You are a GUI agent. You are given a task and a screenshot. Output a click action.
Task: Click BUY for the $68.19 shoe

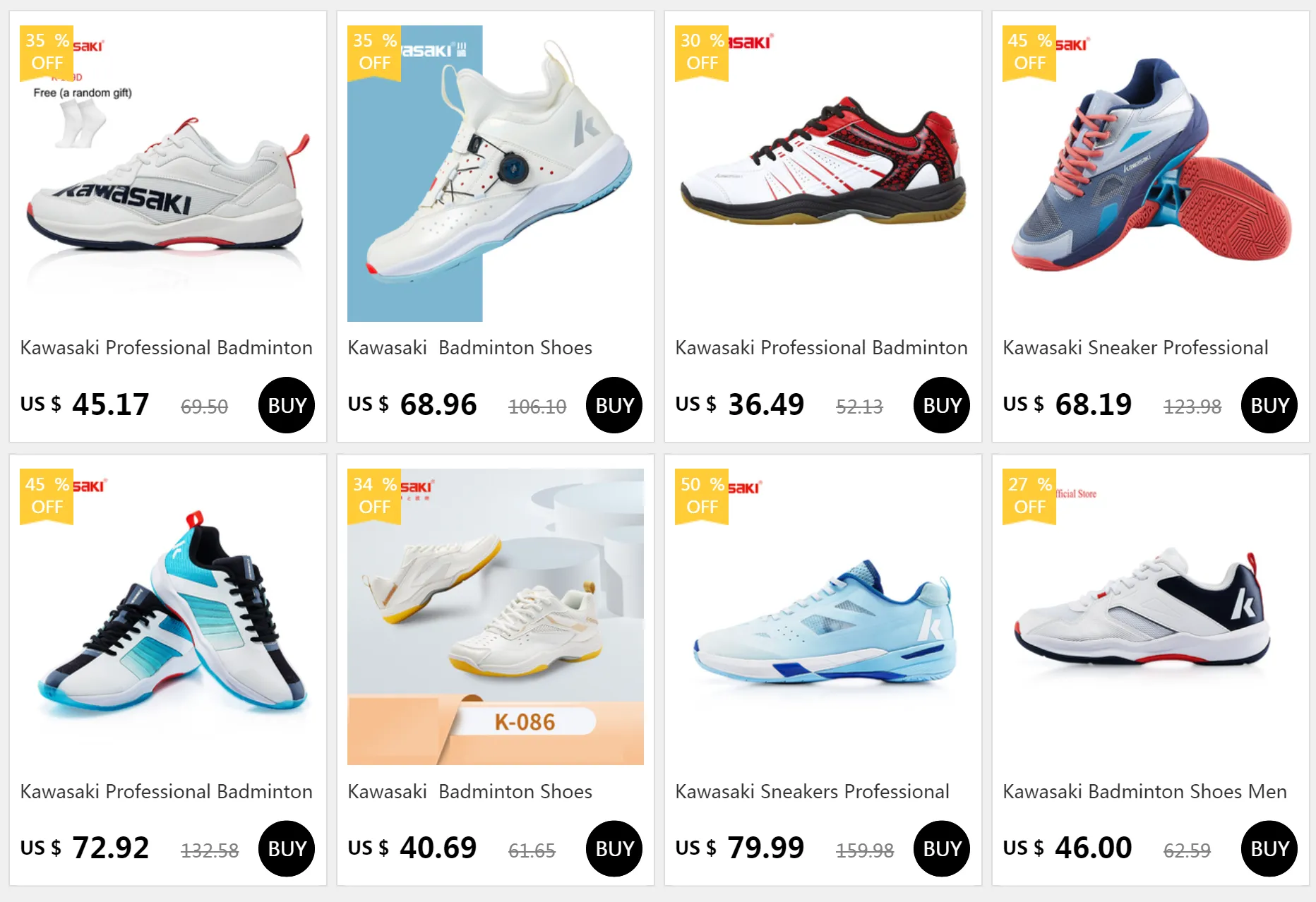1269,405
